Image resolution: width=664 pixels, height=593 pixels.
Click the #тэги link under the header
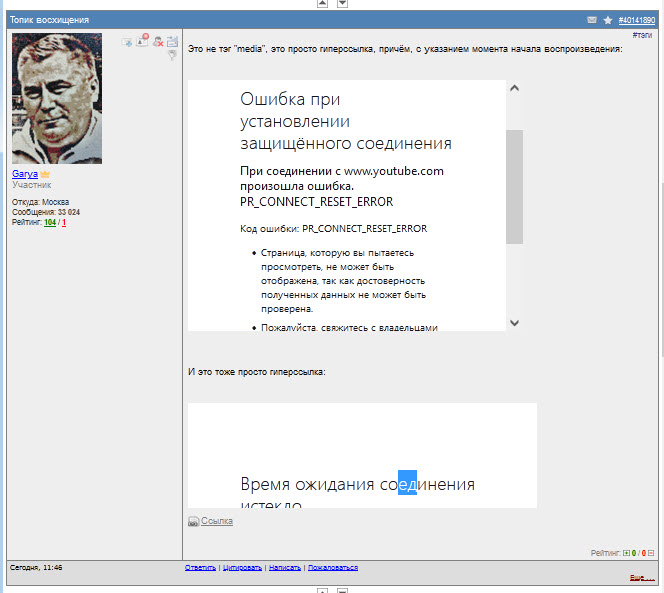click(x=642, y=35)
